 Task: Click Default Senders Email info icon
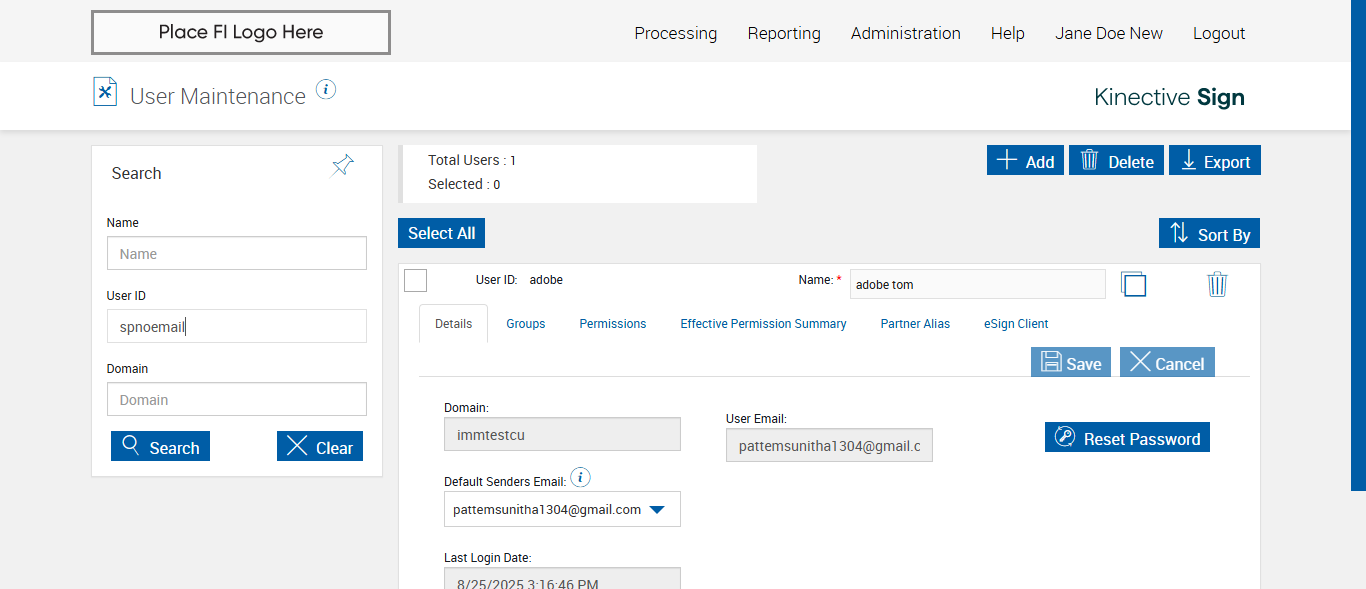tap(580, 478)
